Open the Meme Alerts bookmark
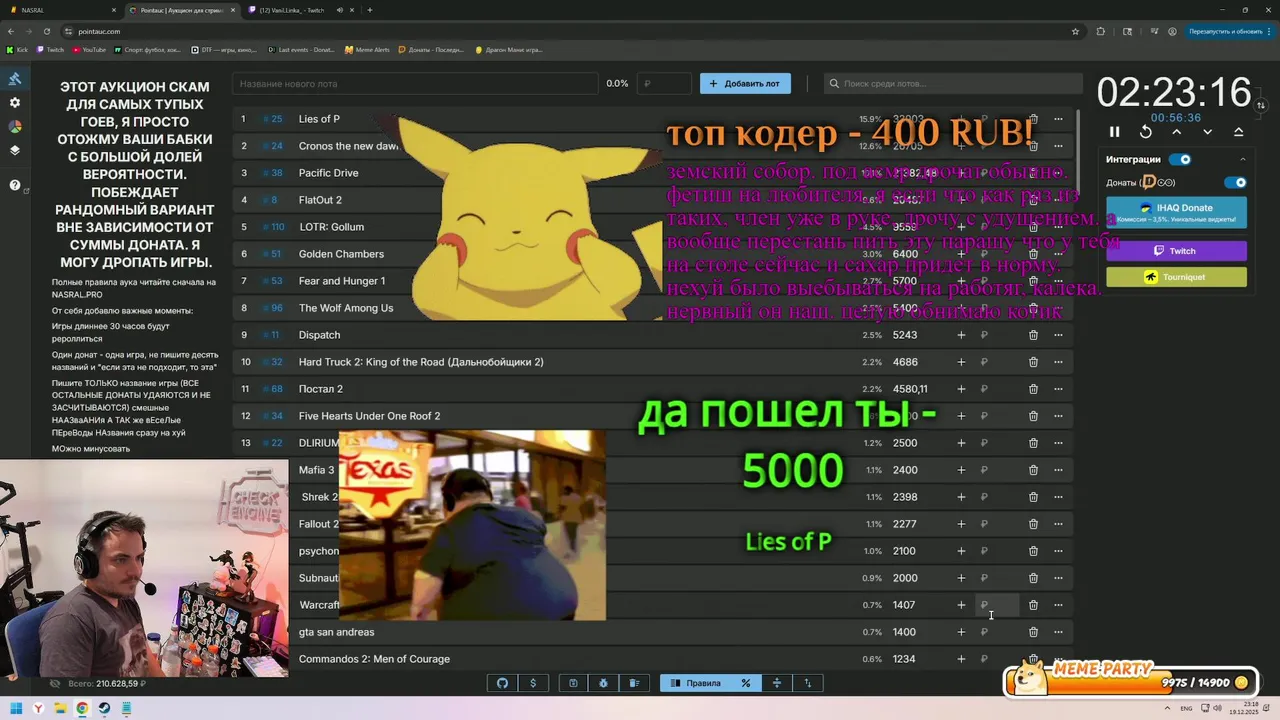 pos(366,49)
